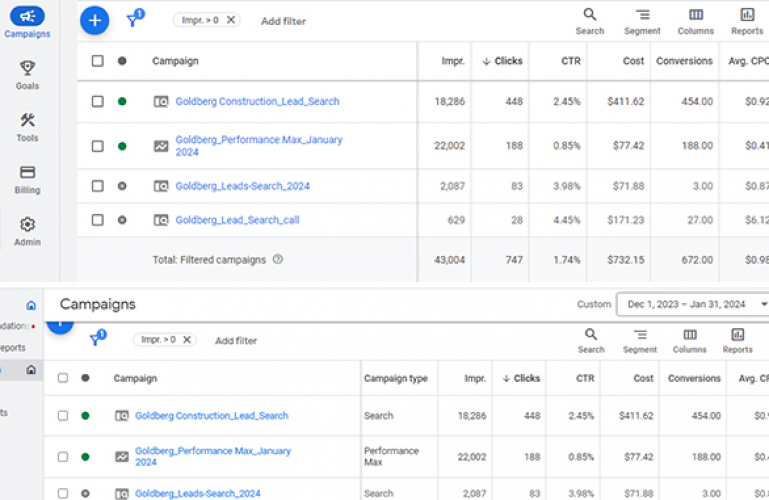Select Goldberg_Leads-Search_2024 checkbox in the four-campaign table
Image resolution: width=769 pixels, height=500 pixels.
[x=97, y=186]
